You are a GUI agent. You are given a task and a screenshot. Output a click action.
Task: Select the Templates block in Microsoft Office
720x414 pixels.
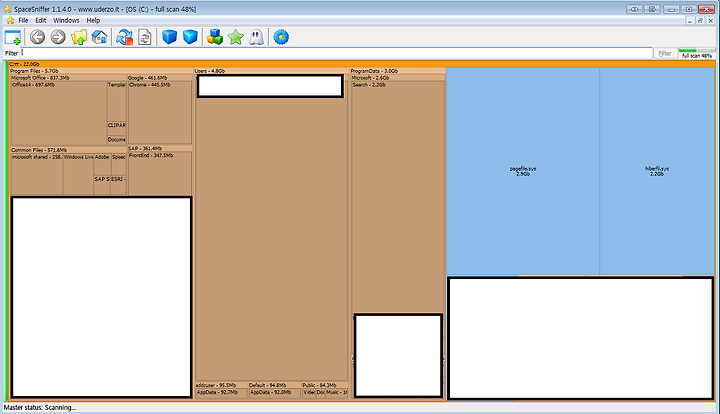(x=117, y=101)
